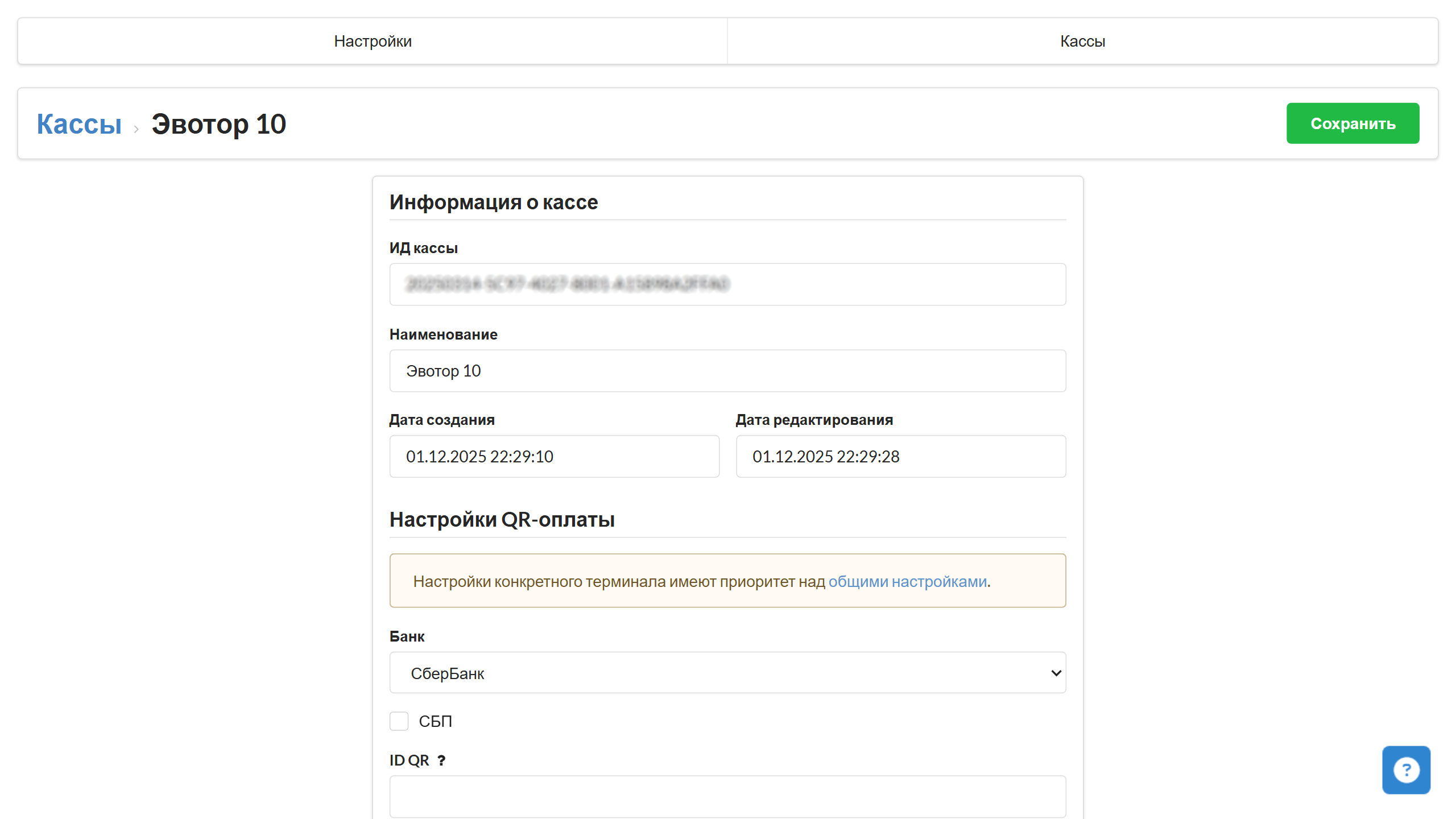1456x819 pixels.
Task: Switch to the Настройки tab
Action: 373,41
